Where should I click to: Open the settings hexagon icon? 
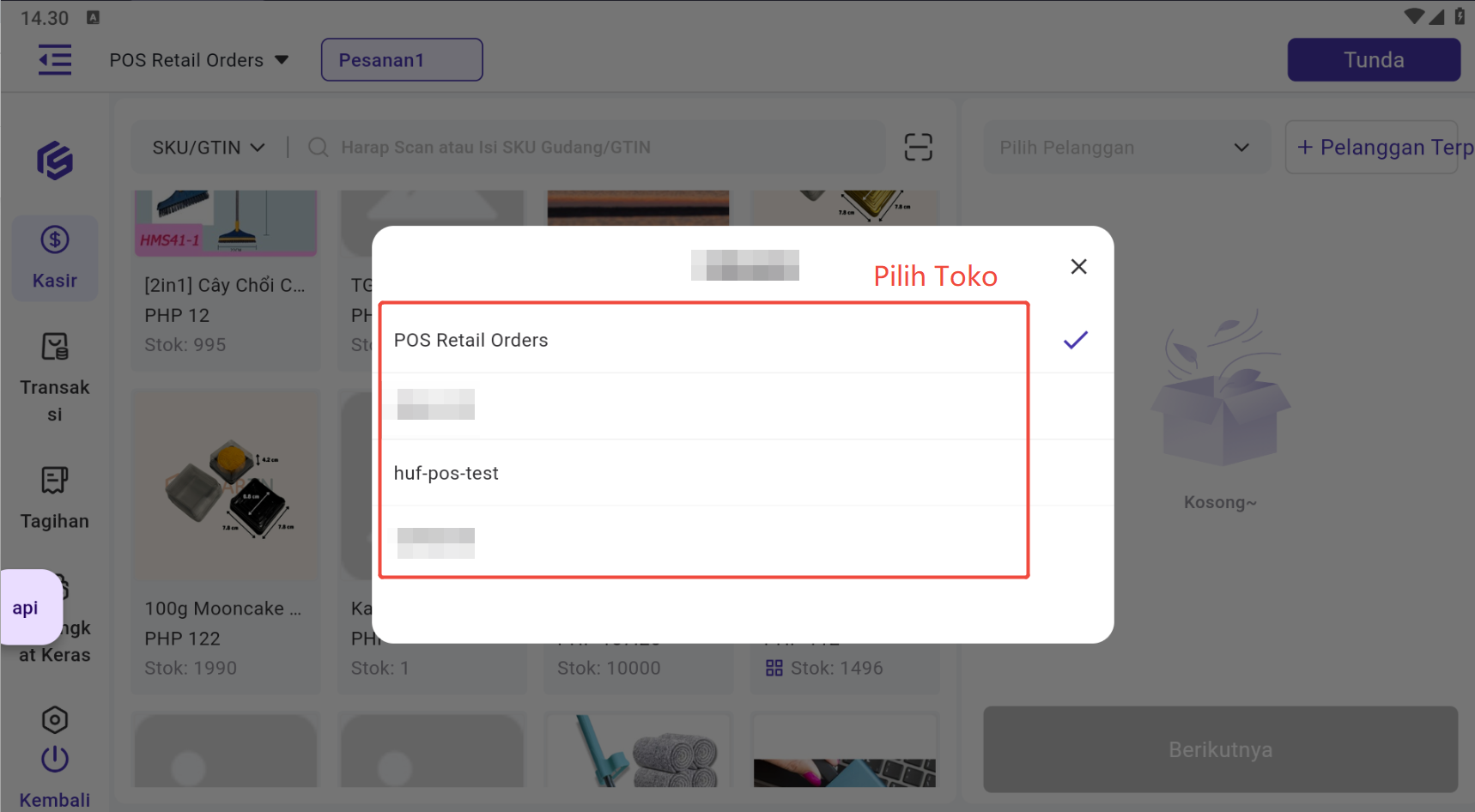coord(55,719)
